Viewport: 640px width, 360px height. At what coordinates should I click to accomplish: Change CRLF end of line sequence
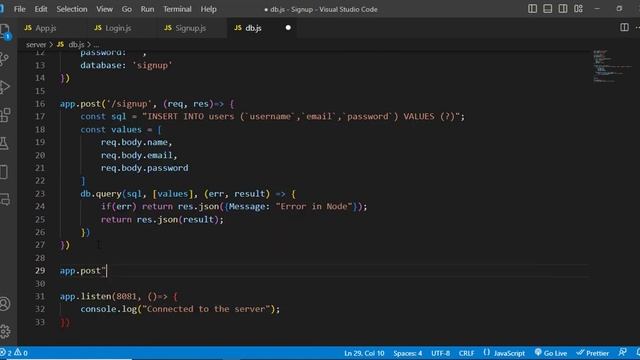[x=466, y=353]
